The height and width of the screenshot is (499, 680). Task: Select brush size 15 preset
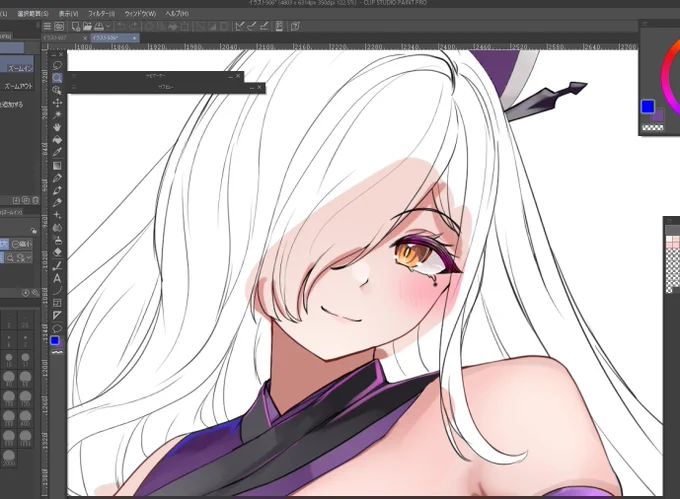9,359
